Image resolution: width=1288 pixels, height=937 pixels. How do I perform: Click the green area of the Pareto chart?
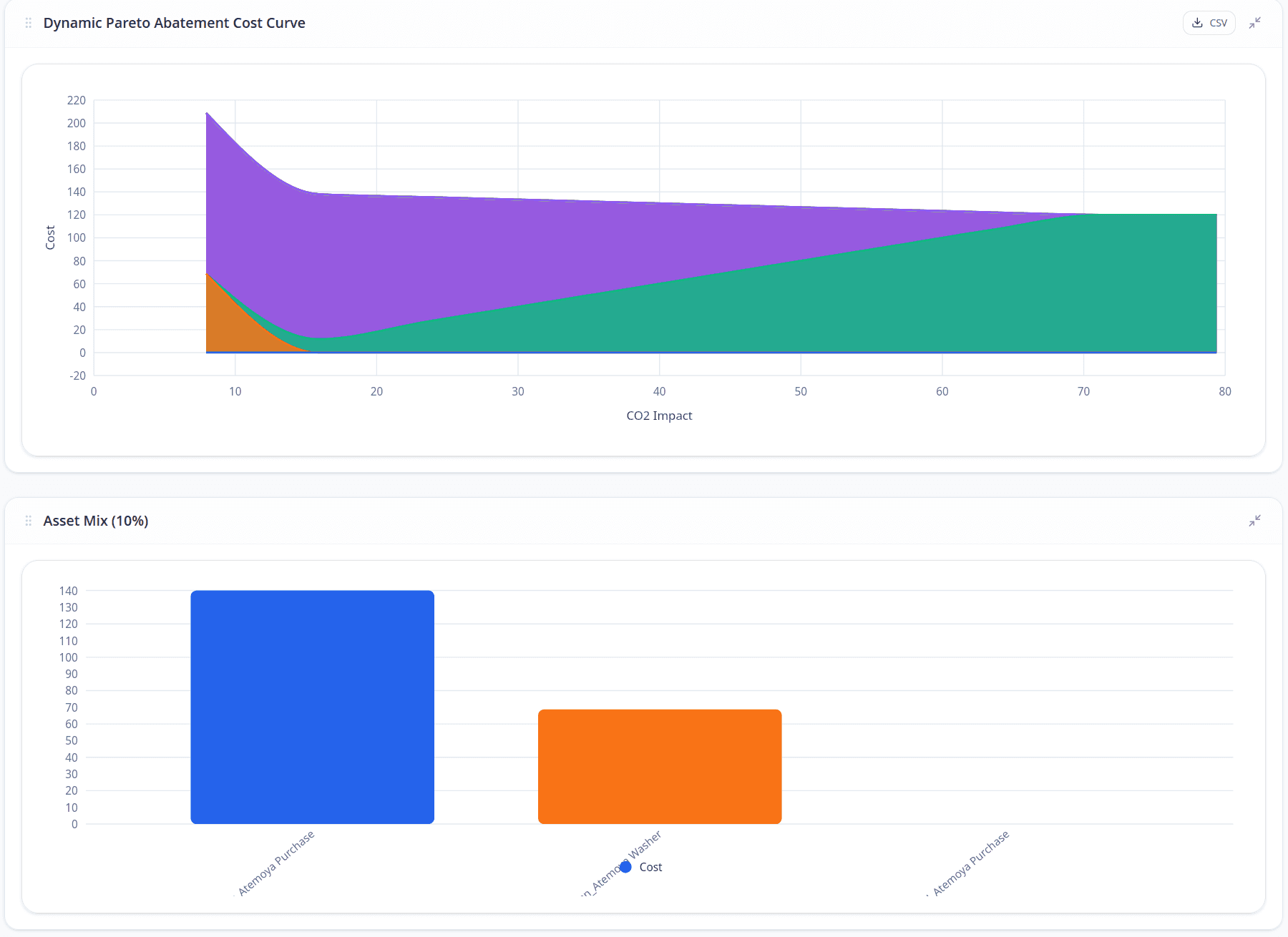pyautogui.click(x=930, y=300)
